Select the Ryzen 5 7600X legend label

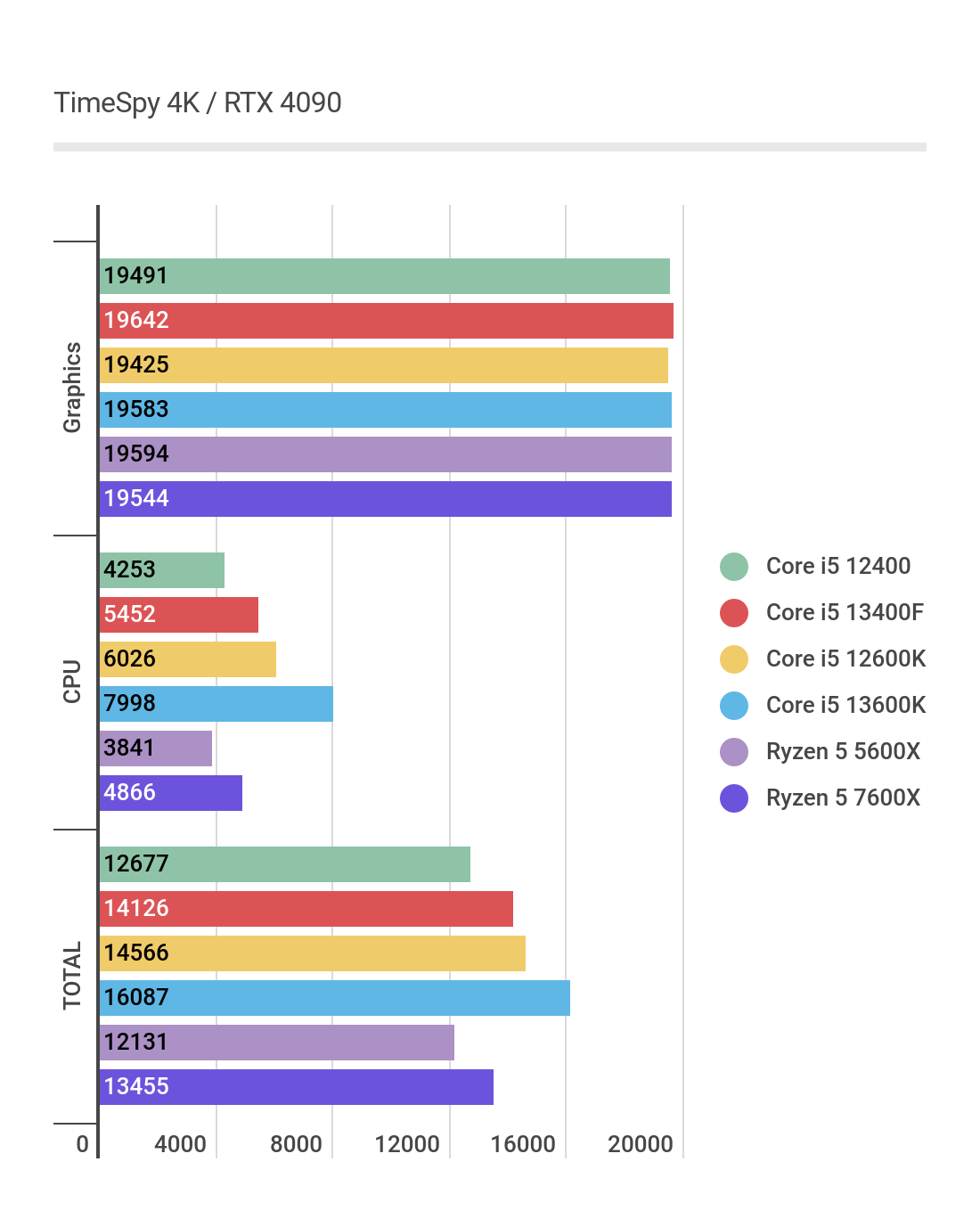(x=843, y=798)
